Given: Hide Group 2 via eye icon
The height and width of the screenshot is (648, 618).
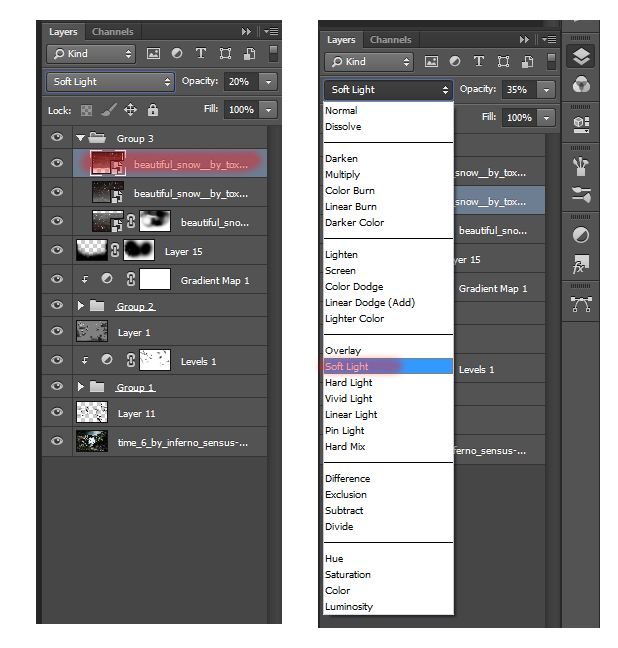Looking at the screenshot, I should 57,305.
